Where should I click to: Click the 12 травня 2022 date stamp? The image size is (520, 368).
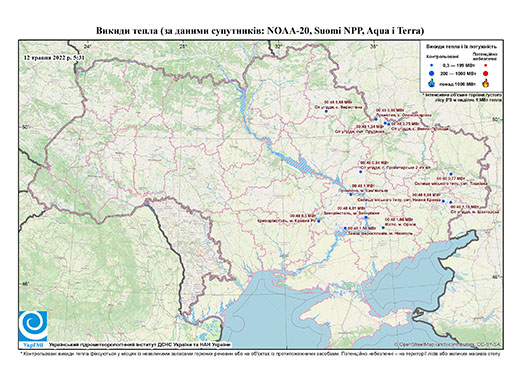(x=54, y=57)
